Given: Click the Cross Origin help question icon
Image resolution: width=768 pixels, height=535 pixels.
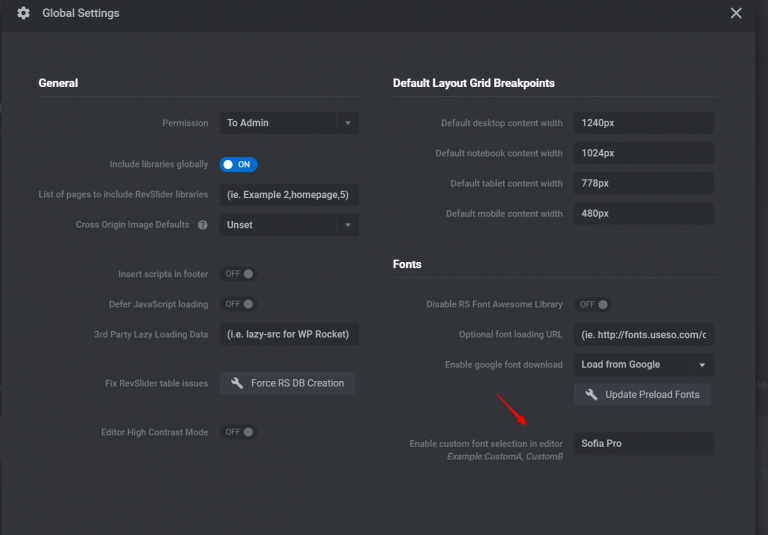Looking at the screenshot, I should [203, 225].
